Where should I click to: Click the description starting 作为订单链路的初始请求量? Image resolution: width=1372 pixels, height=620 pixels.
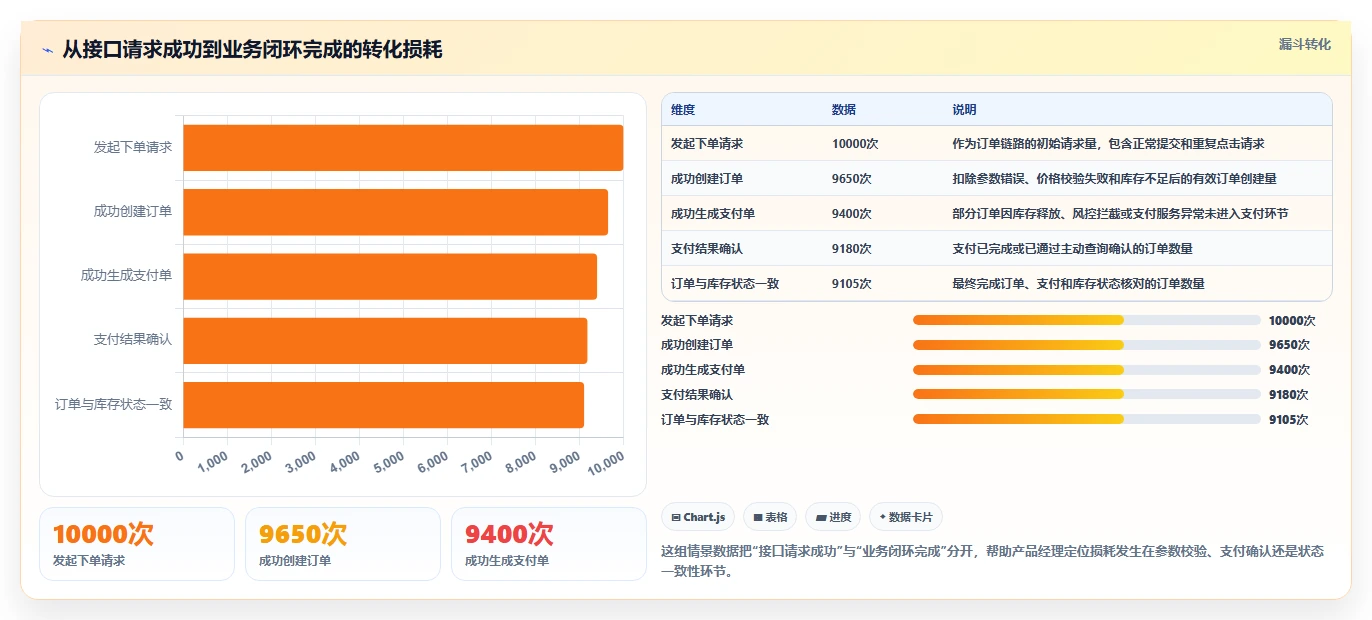click(x=1109, y=144)
